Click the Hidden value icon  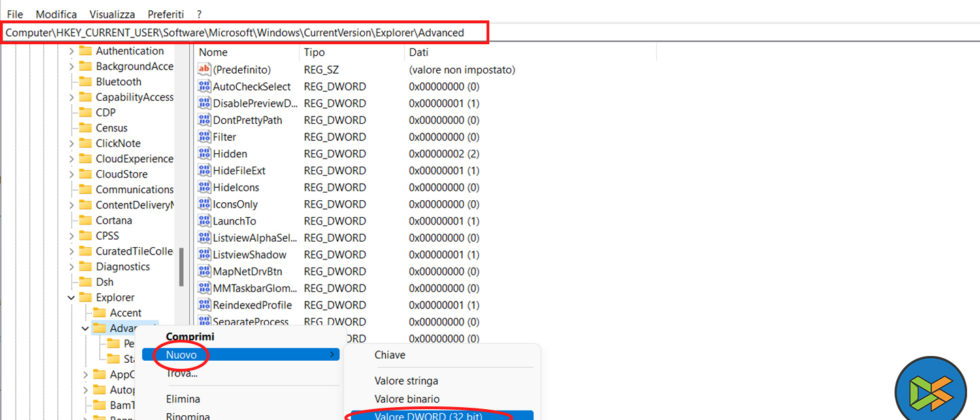pos(204,154)
